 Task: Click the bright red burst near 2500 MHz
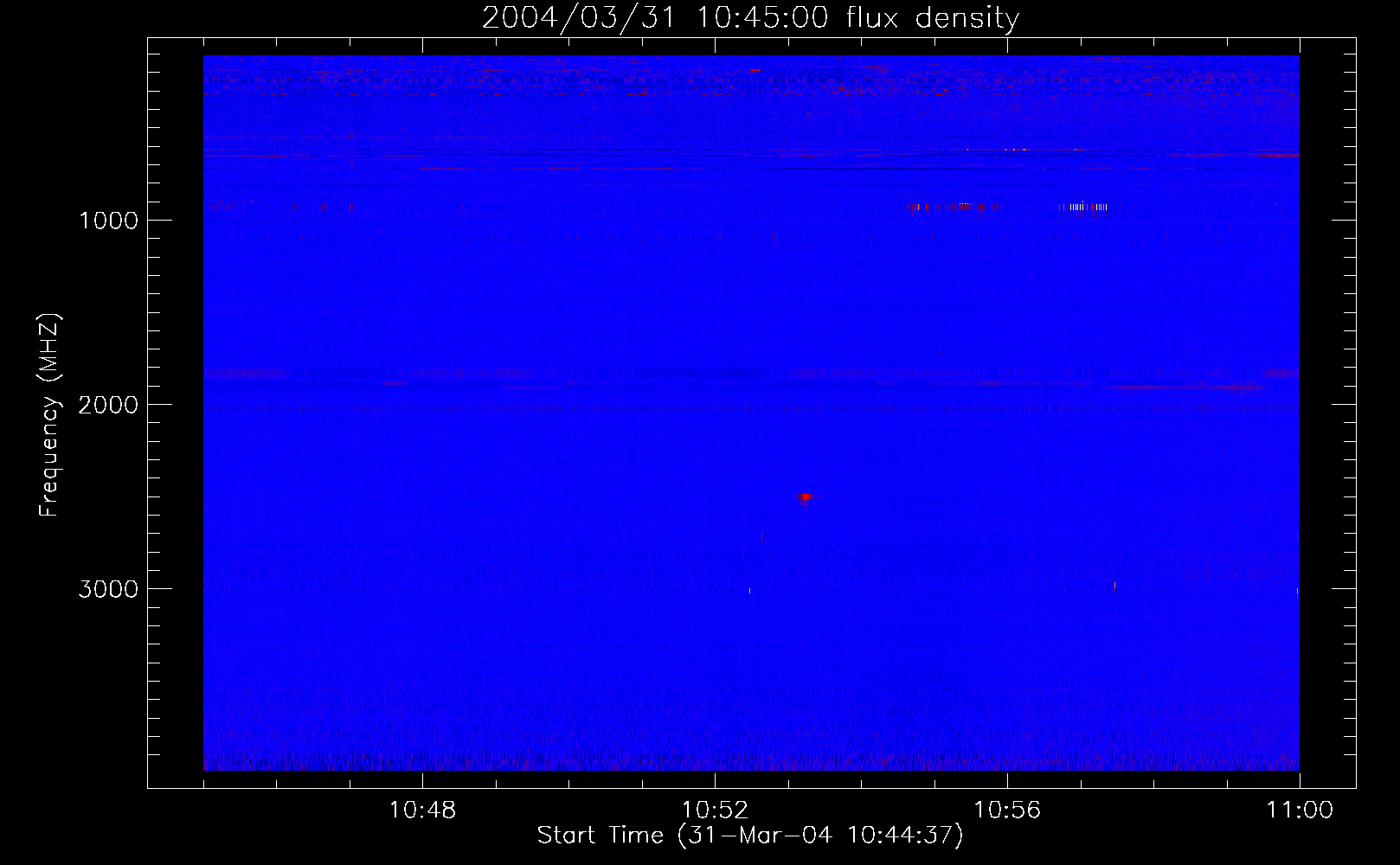point(805,497)
